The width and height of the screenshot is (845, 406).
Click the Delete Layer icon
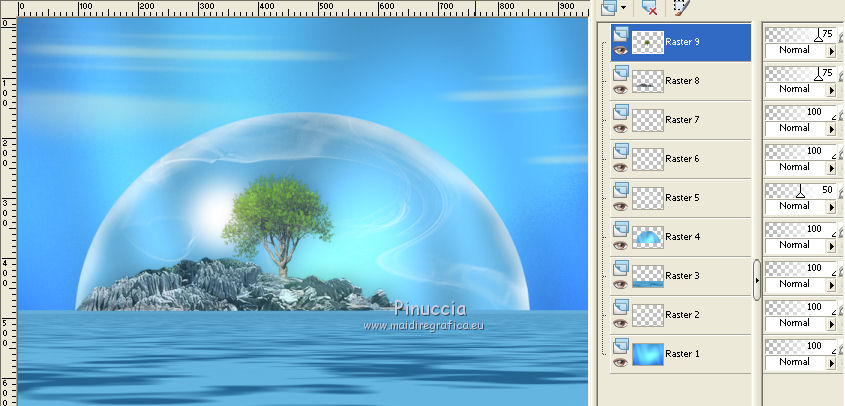click(x=649, y=7)
